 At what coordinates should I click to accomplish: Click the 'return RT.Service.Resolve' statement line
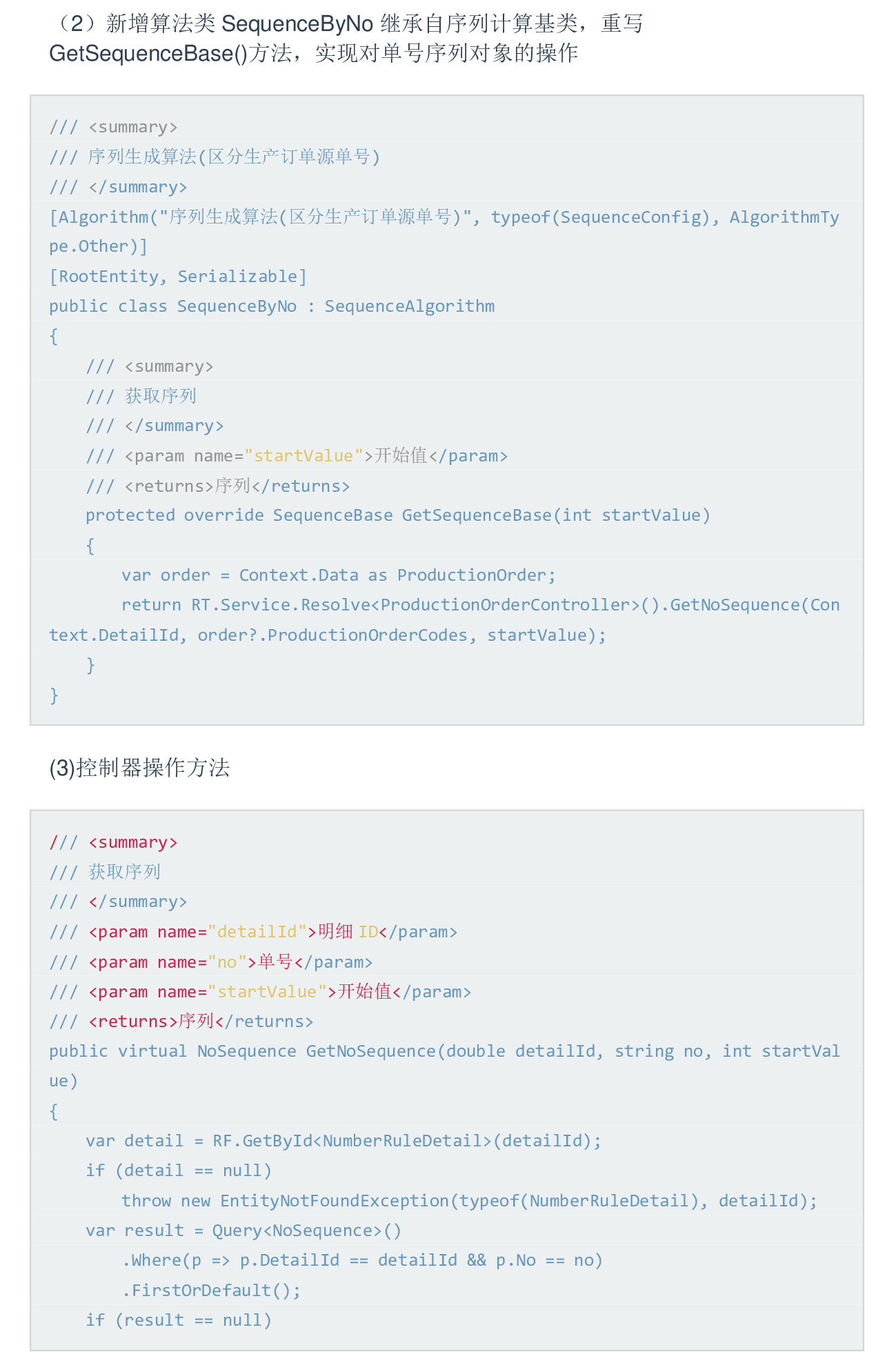480,605
